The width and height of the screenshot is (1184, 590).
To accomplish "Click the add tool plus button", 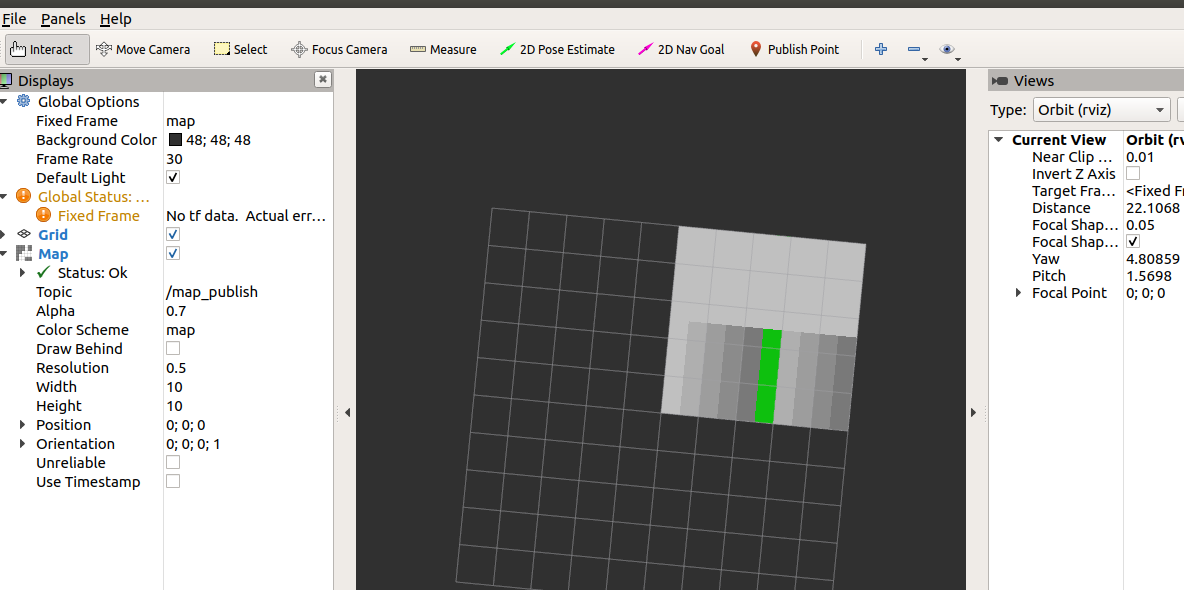I will pos(880,48).
